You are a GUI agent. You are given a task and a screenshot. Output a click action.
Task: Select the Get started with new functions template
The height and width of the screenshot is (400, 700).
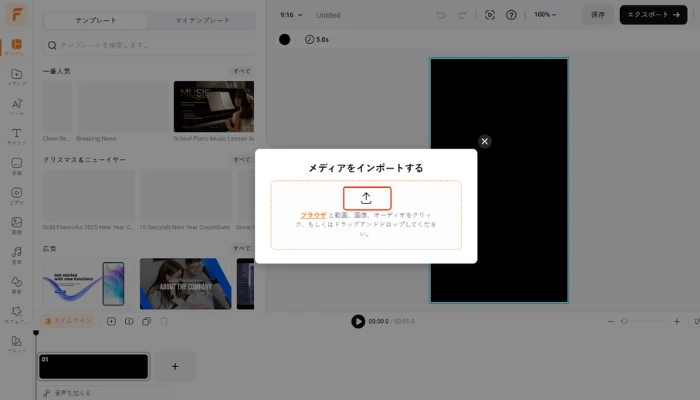tap(88, 284)
